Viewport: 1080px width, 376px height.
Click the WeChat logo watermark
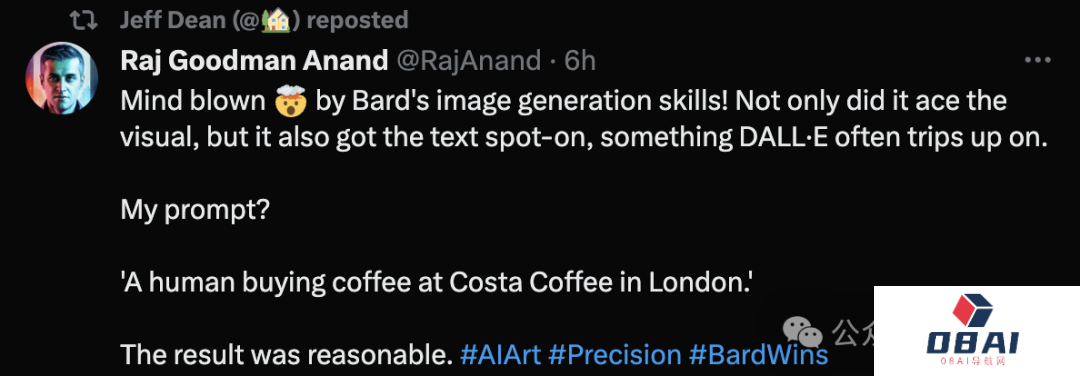point(805,332)
